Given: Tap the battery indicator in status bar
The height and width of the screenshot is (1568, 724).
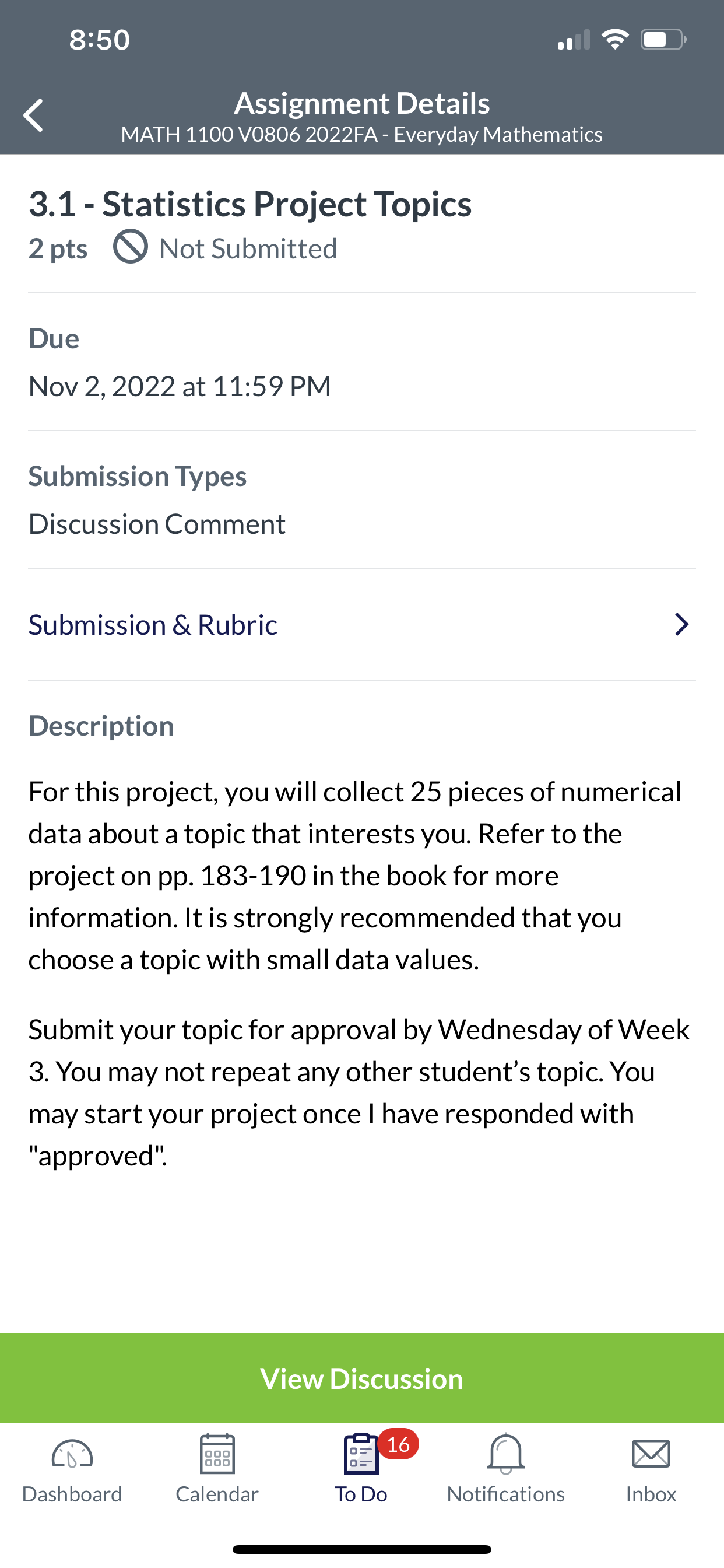Looking at the screenshot, I should [x=663, y=40].
